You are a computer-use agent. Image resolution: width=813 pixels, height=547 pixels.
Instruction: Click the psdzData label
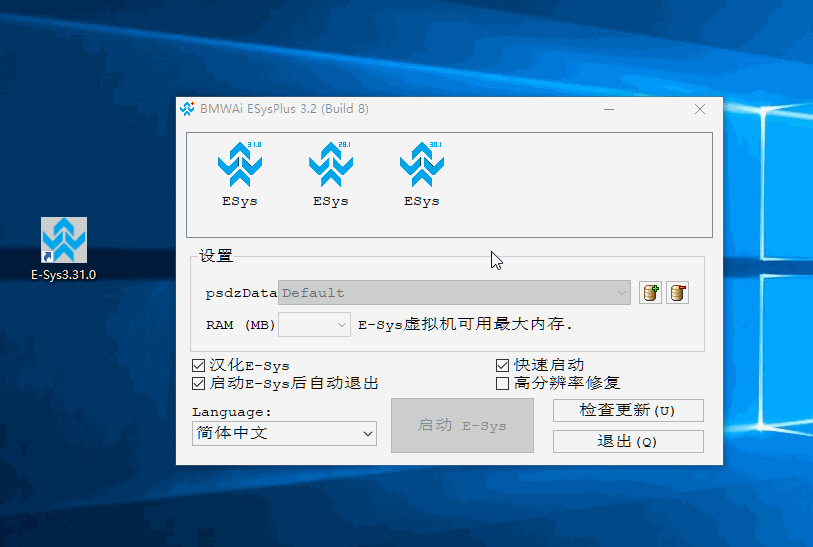click(x=241, y=293)
